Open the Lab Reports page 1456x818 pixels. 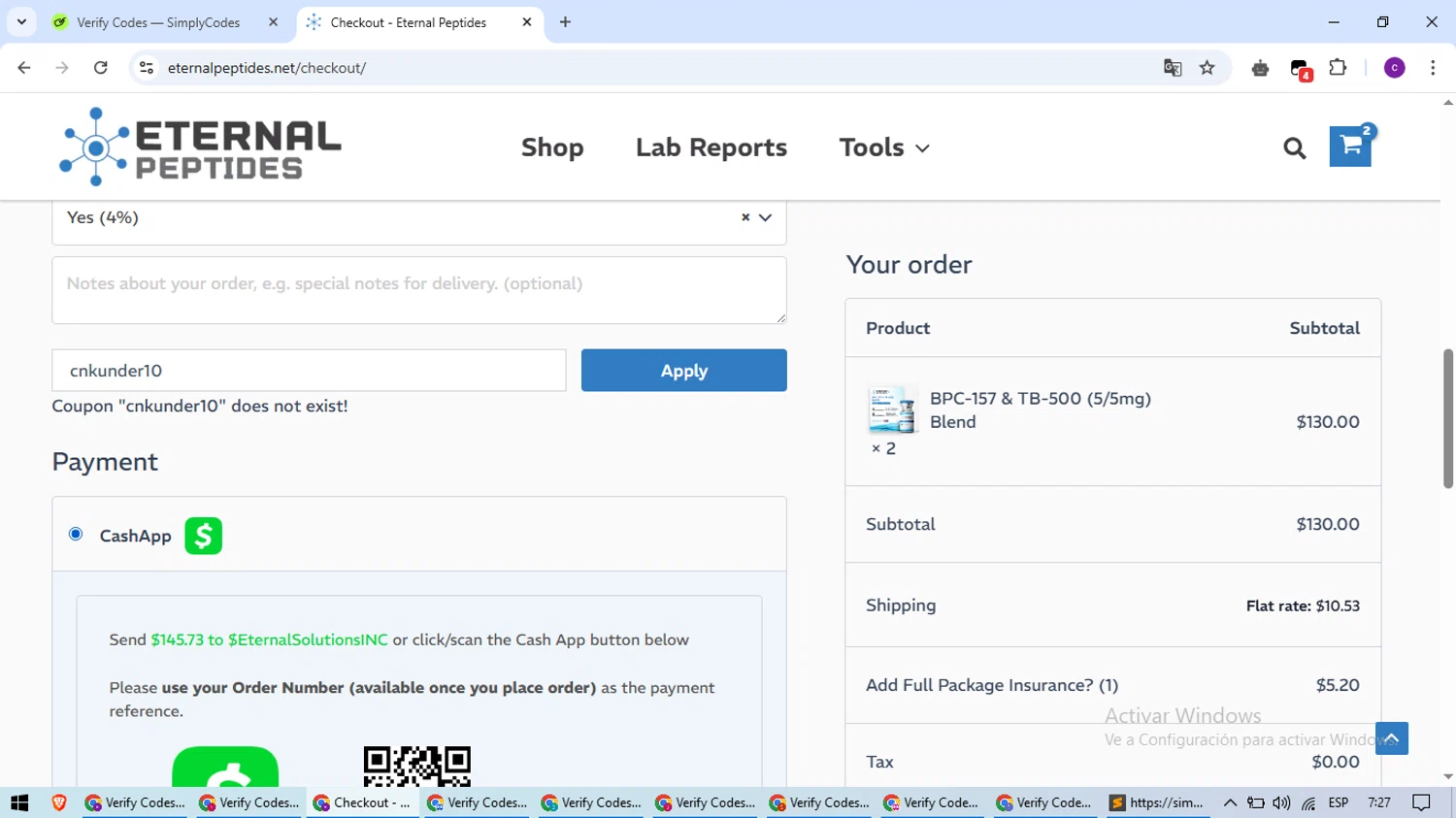pyautogui.click(x=711, y=147)
